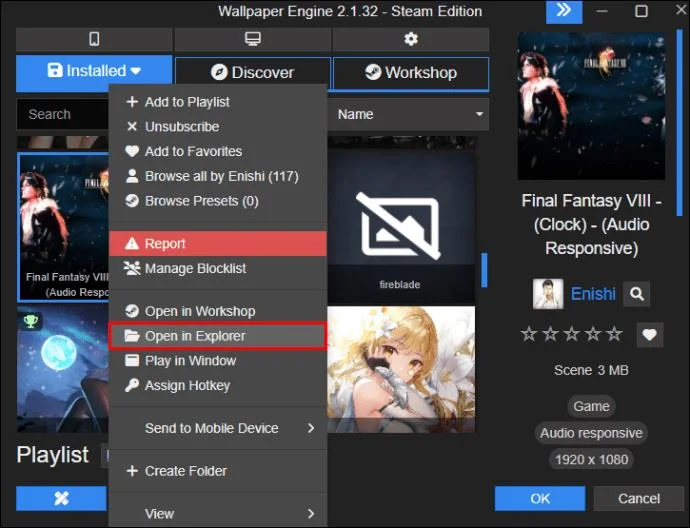Expand the View submenu
This screenshot has width=690, height=528.
point(218,513)
